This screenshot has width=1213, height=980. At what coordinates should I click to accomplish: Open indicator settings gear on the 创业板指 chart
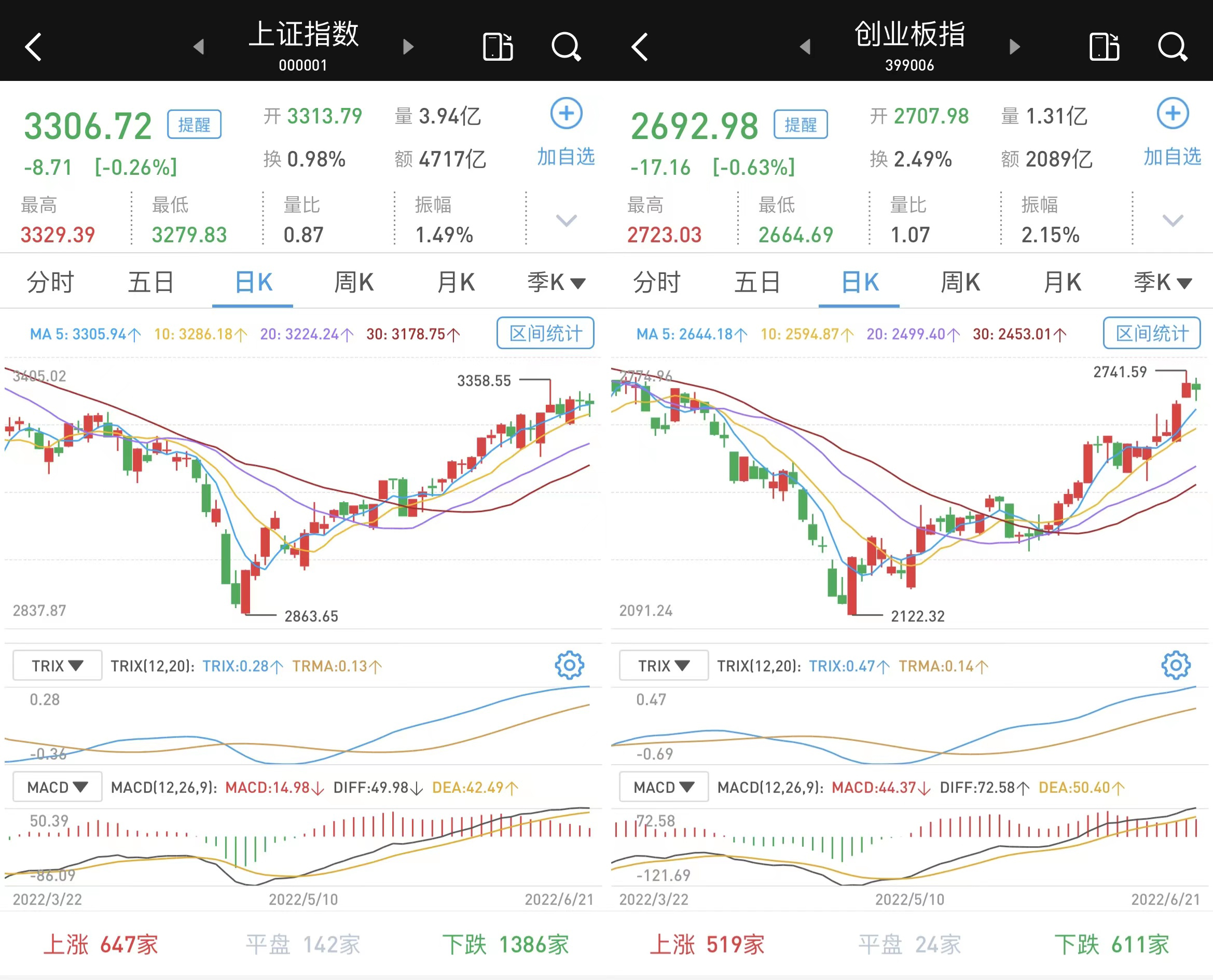point(1176,665)
